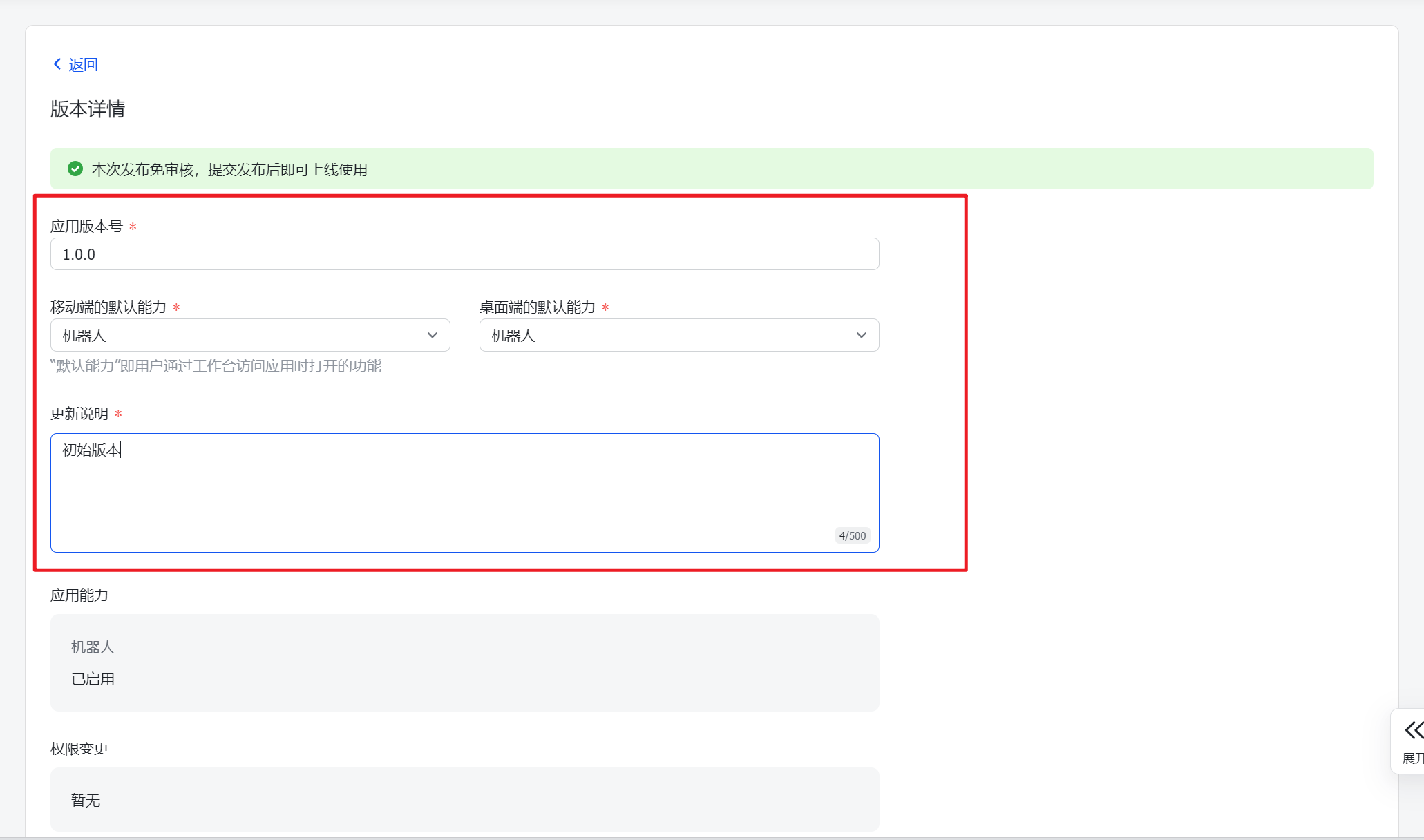Click the review-exempt notice banner text
This screenshot has width=1424, height=840.
tap(229, 170)
